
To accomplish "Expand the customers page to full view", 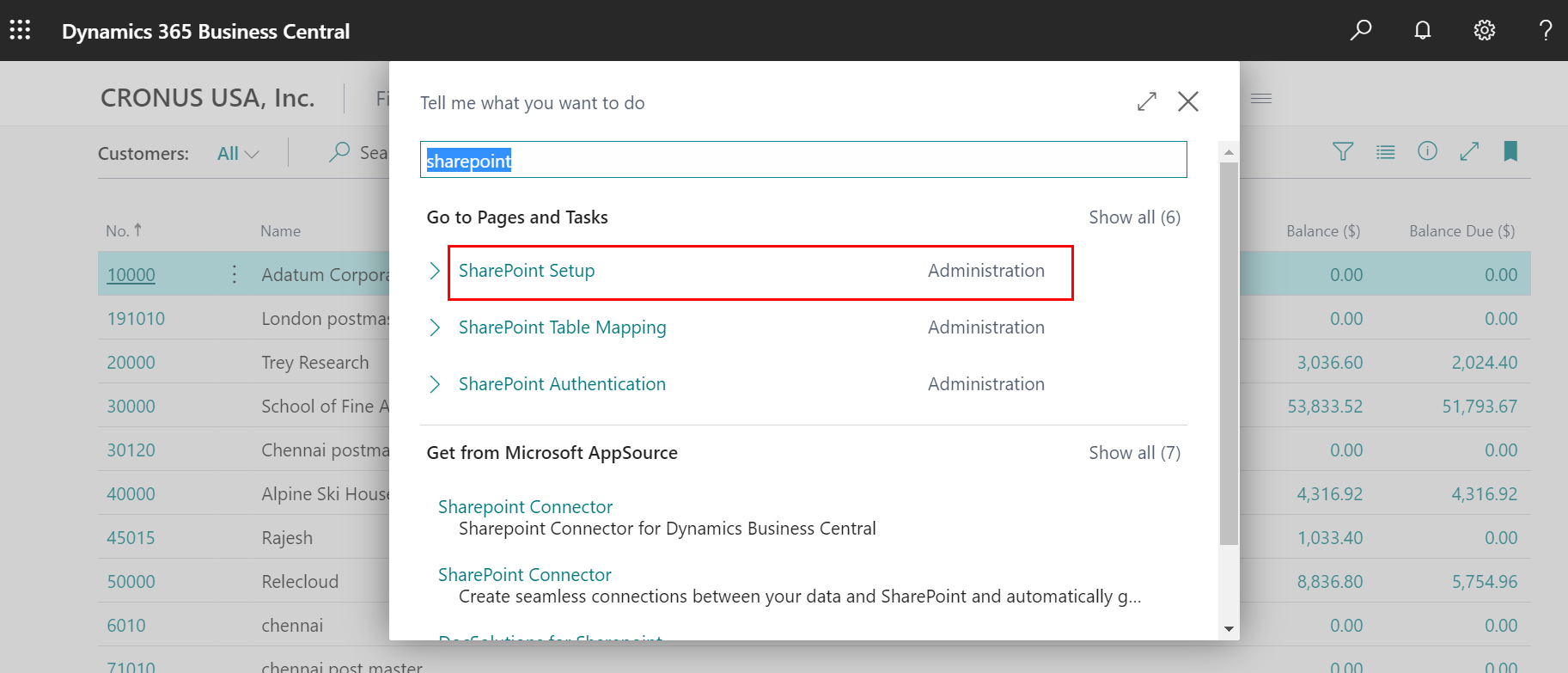I will point(1469,151).
